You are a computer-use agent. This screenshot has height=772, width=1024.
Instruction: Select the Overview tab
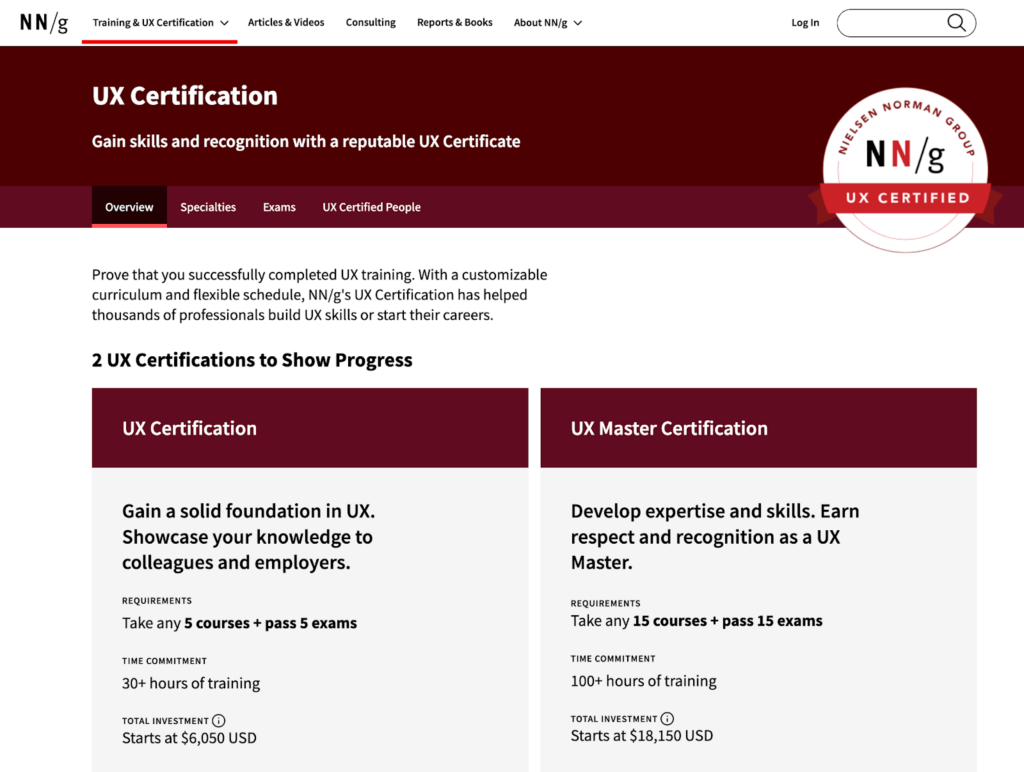(x=129, y=207)
